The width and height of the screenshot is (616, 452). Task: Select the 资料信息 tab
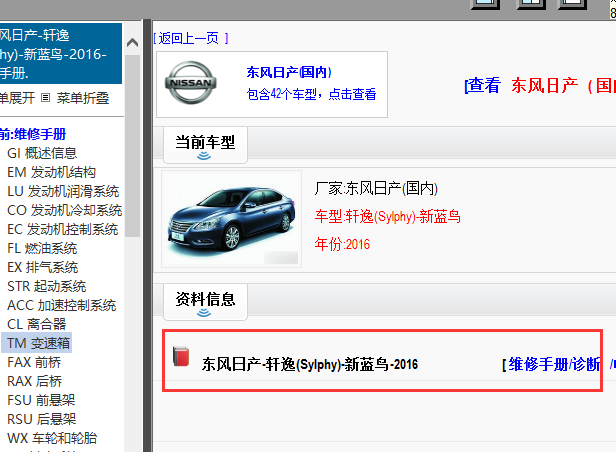(x=205, y=302)
